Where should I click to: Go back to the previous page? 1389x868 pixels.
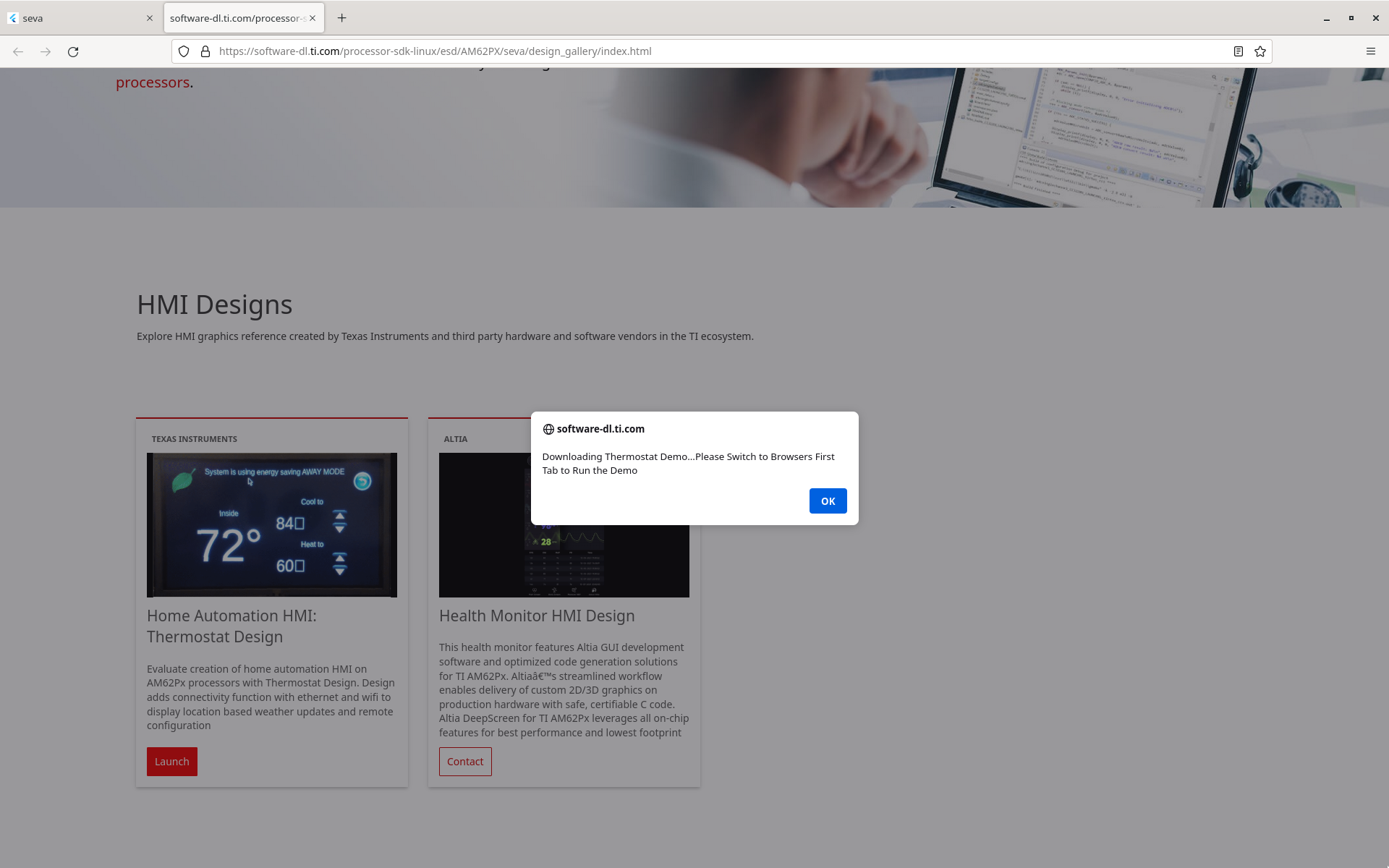click(x=18, y=51)
